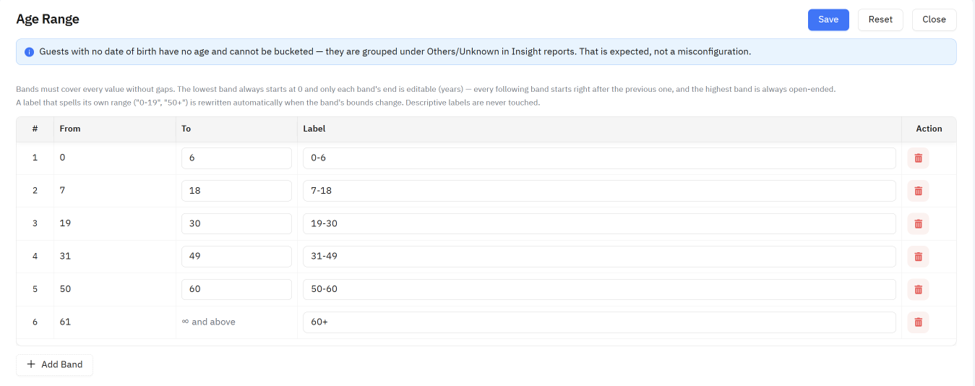Edit the To field containing 30
Viewport: 975px width, 386px height.
236,224
